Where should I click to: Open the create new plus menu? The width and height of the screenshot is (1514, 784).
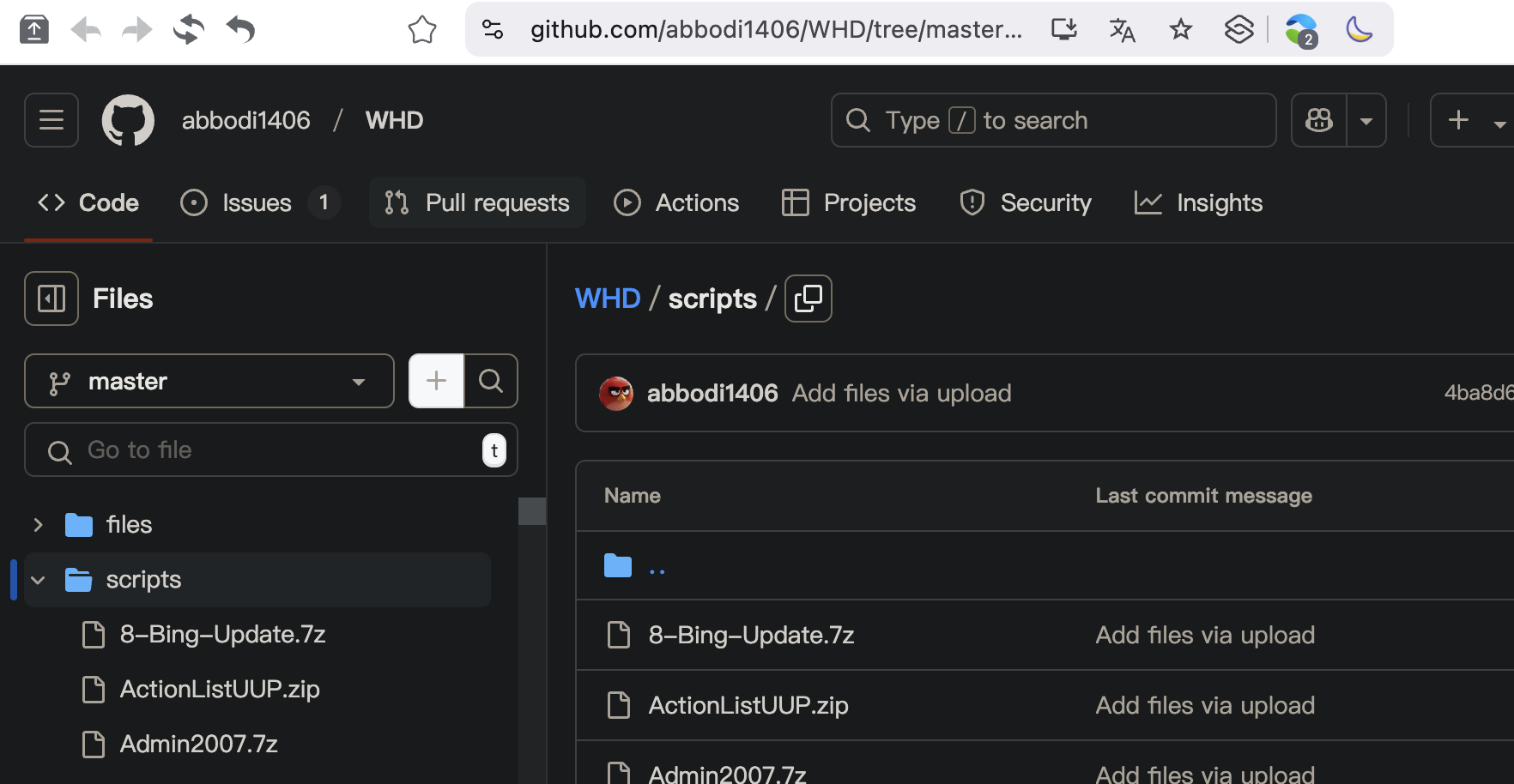[1472, 120]
